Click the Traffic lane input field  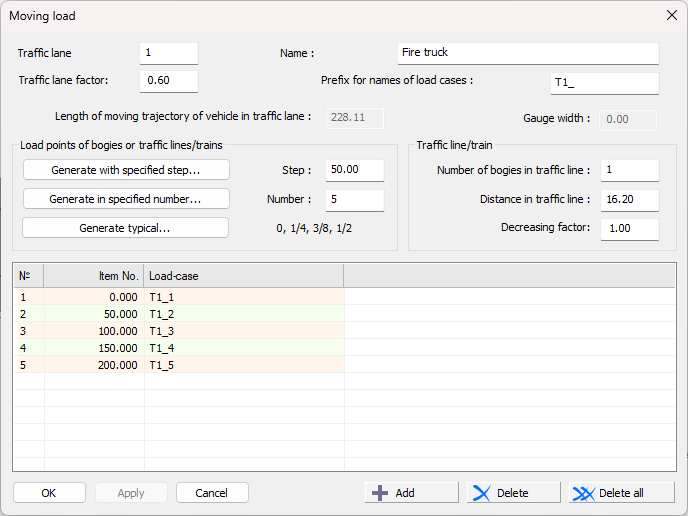[x=168, y=53]
